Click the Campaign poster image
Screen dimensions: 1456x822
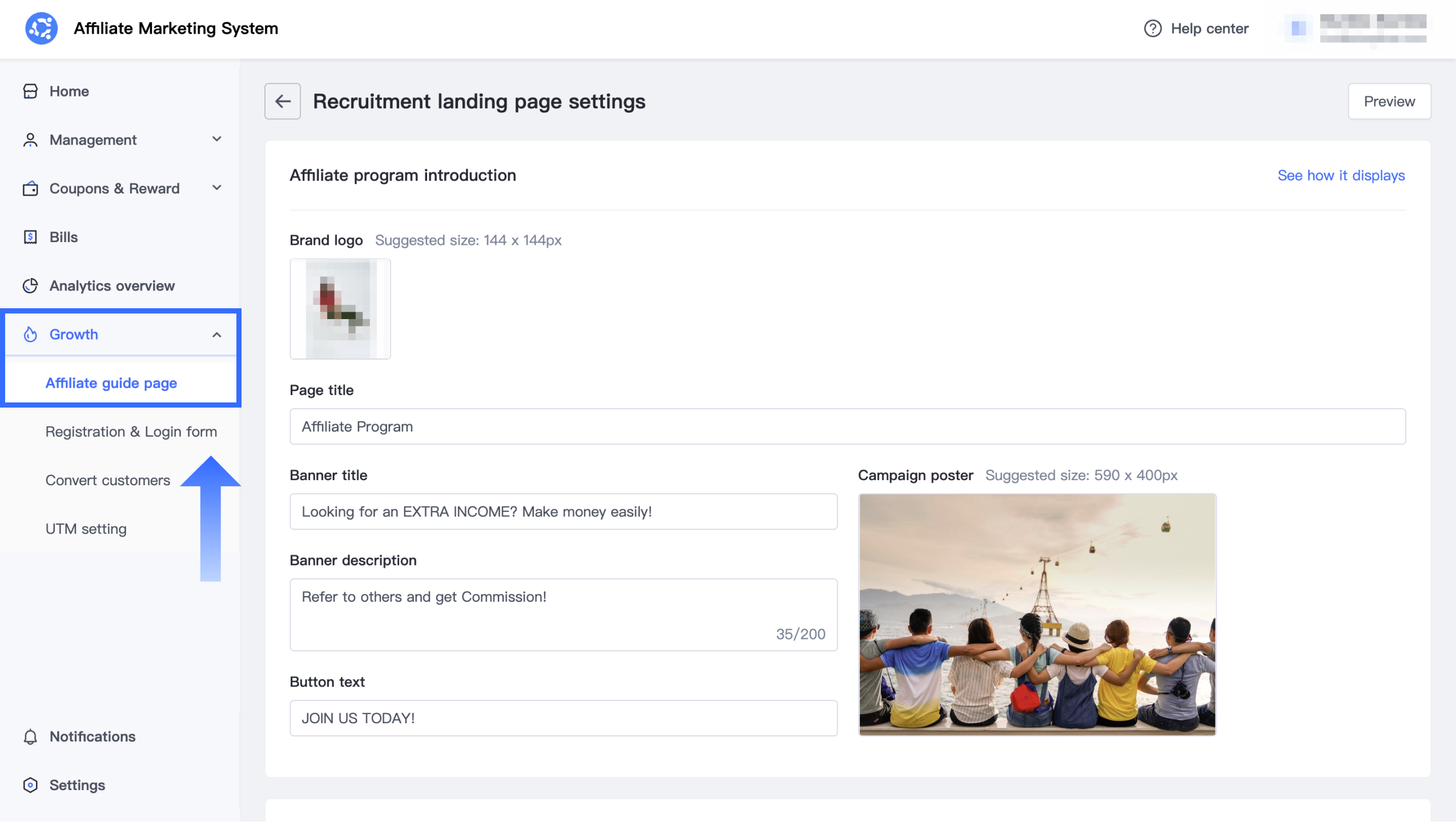(1037, 614)
